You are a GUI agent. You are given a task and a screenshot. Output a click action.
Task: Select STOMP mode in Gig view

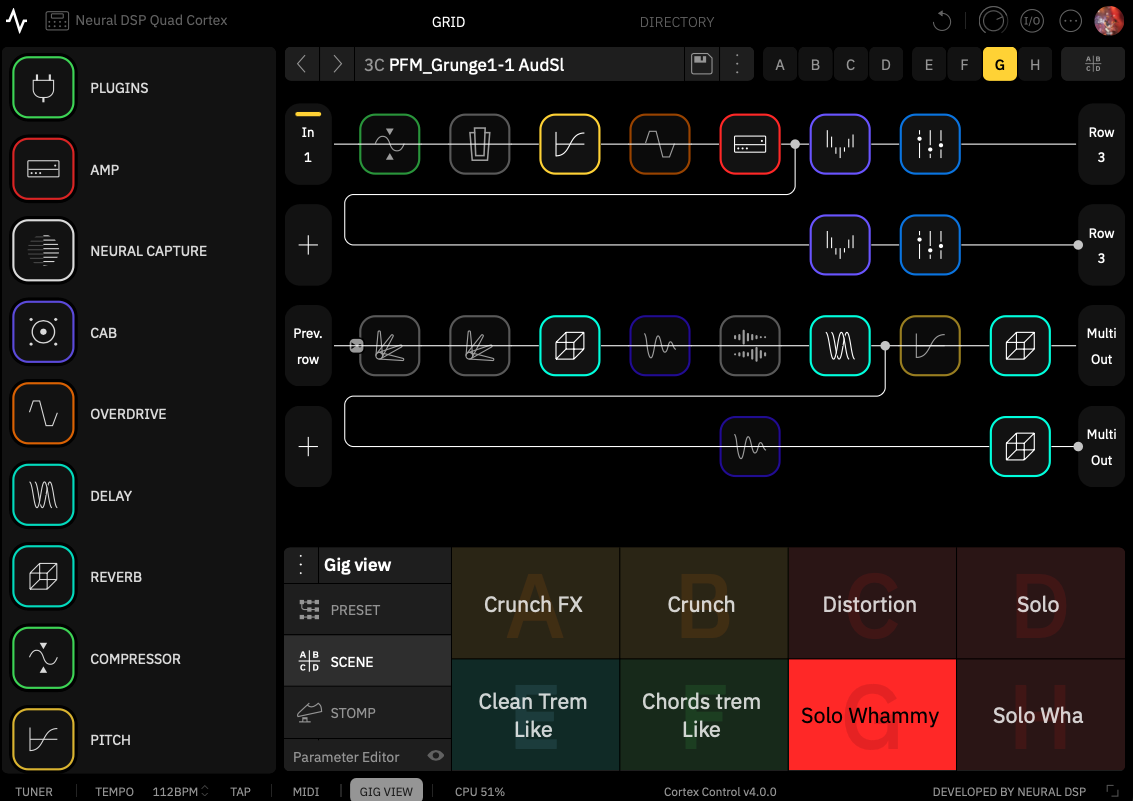coord(367,712)
